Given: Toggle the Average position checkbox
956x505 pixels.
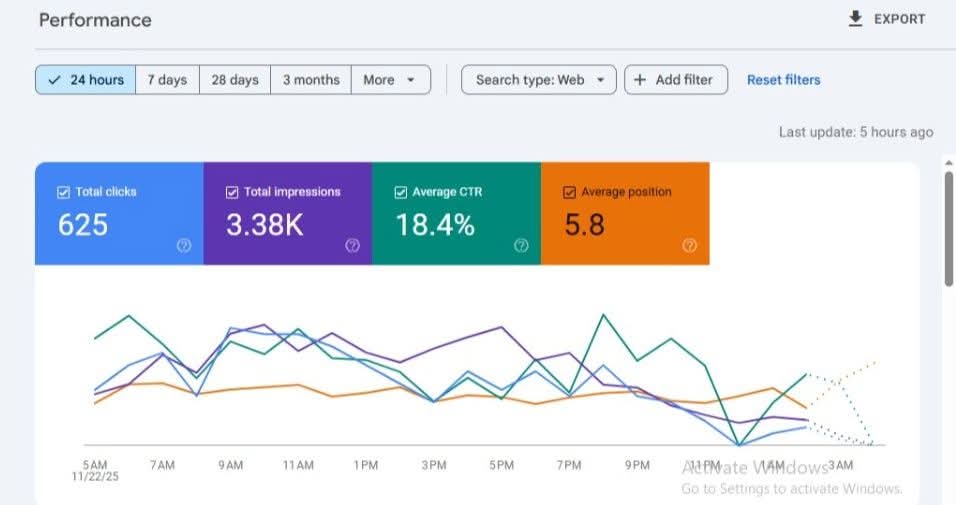Looking at the screenshot, I should tap(570, 192).
